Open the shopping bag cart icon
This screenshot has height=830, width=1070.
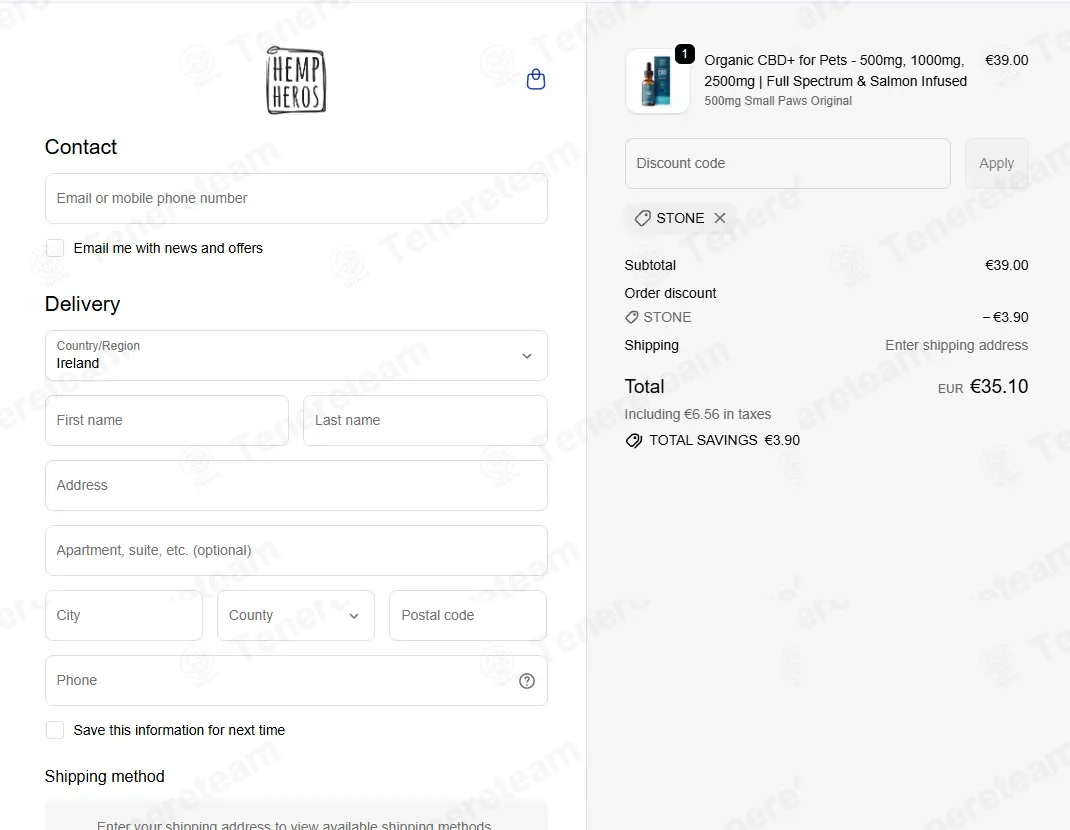click(536, 80)
